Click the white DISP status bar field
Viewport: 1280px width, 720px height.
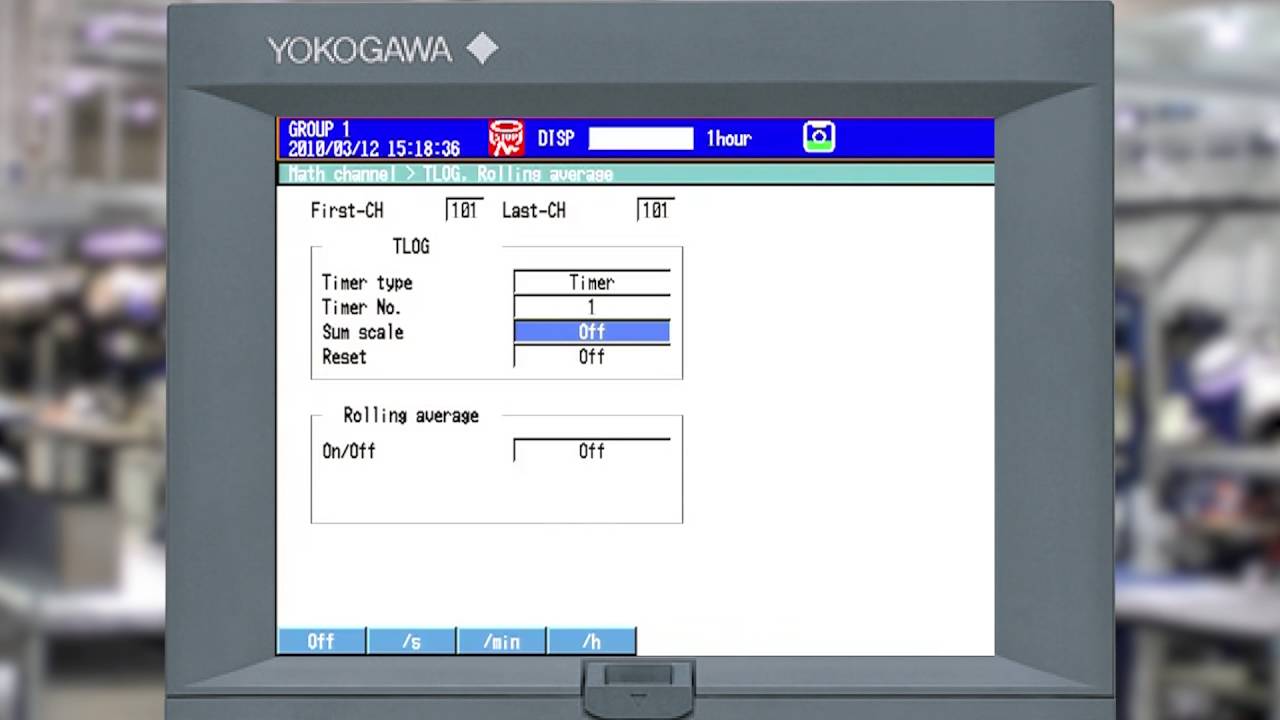(x=641, y=138)
